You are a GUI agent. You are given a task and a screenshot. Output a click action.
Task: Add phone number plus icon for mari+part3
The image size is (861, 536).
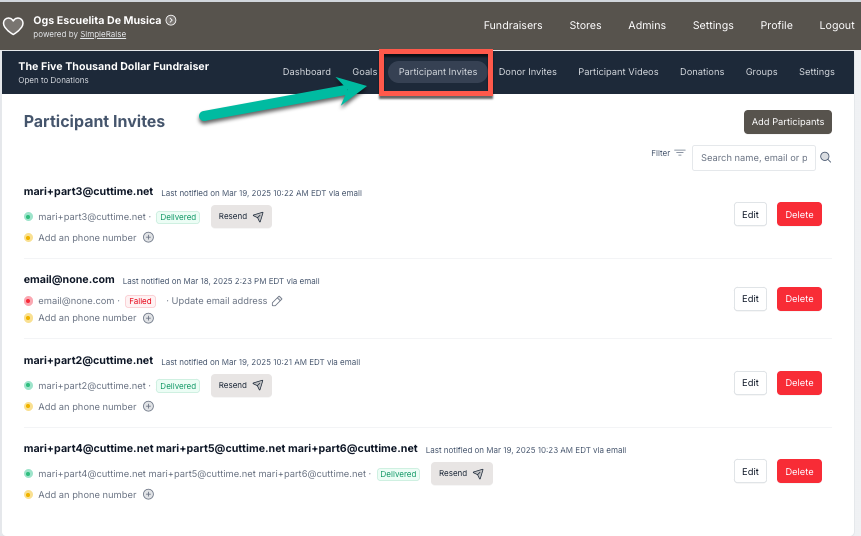(148, 237)
